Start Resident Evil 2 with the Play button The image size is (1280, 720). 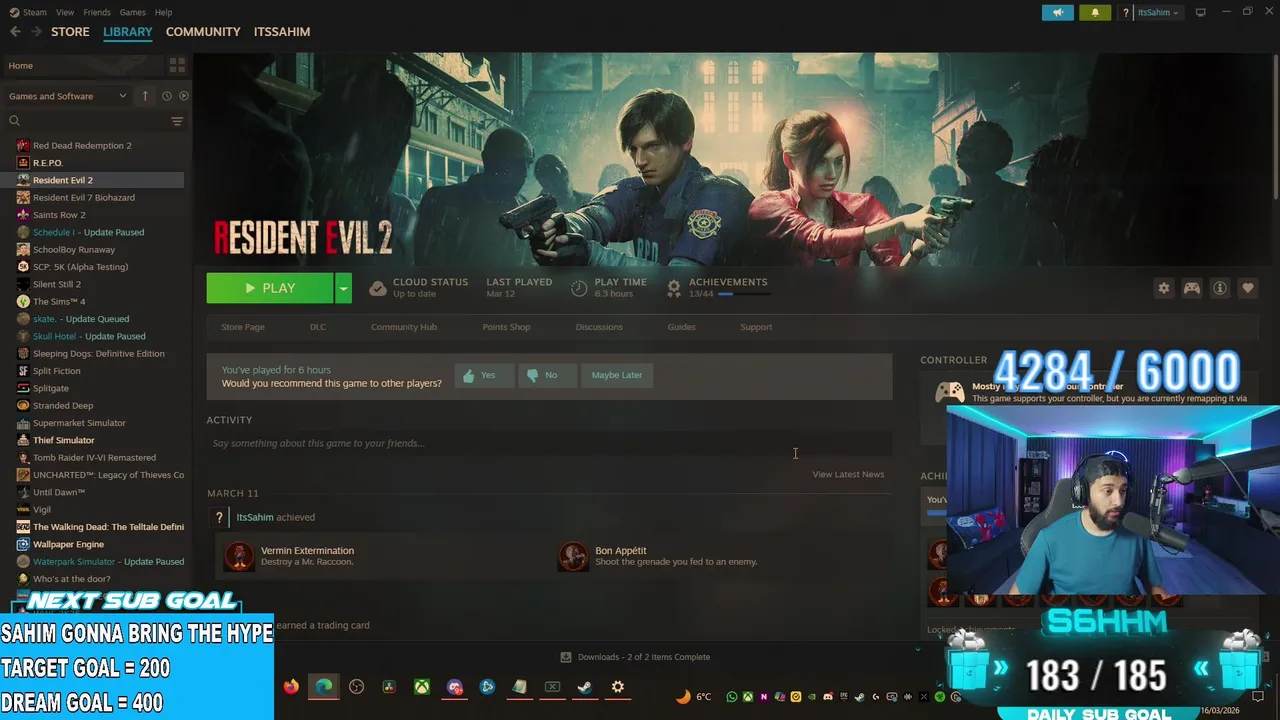pyautogui.click(x=269, y=288)
